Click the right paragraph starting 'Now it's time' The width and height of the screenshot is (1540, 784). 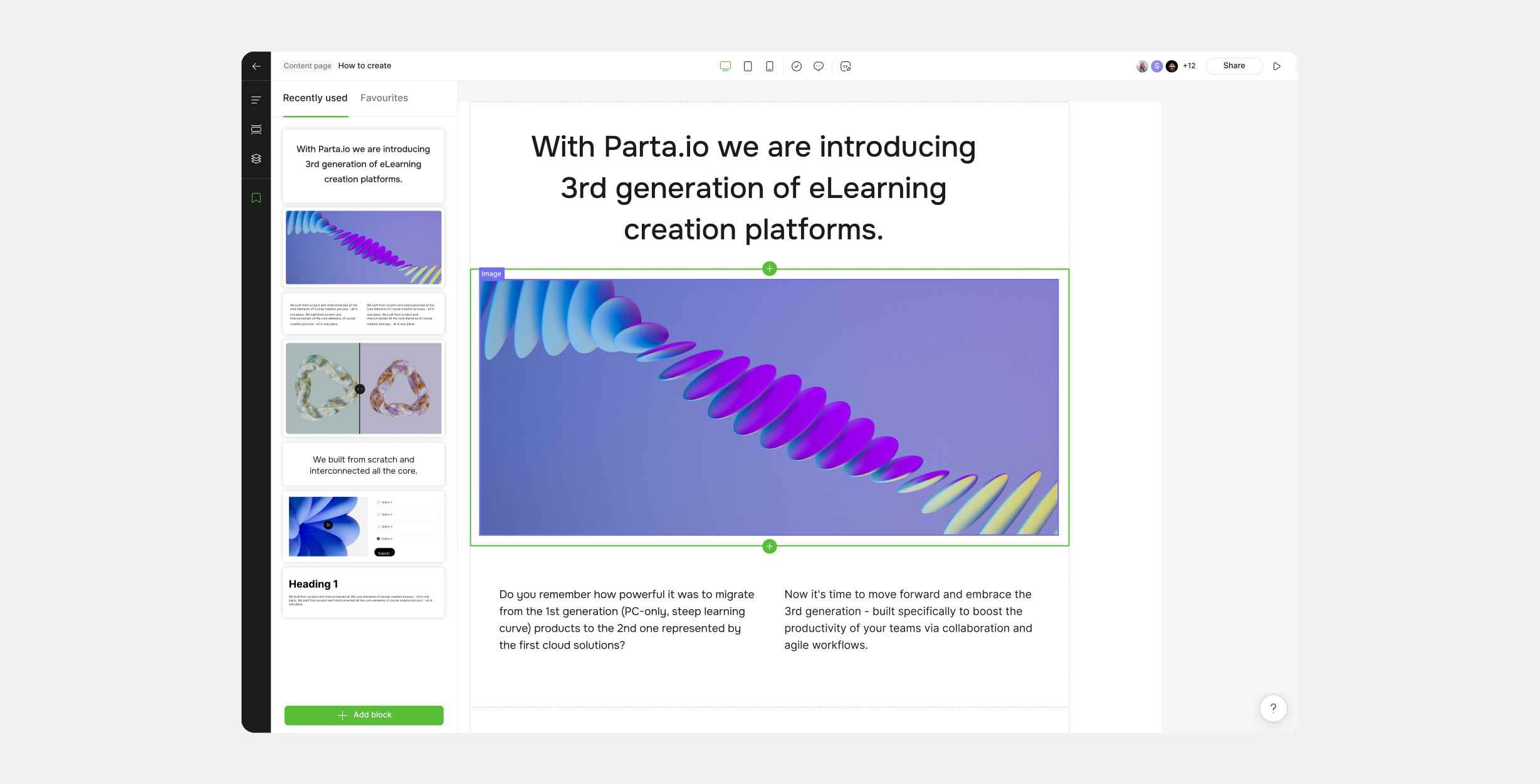click(x=908, y=620)
